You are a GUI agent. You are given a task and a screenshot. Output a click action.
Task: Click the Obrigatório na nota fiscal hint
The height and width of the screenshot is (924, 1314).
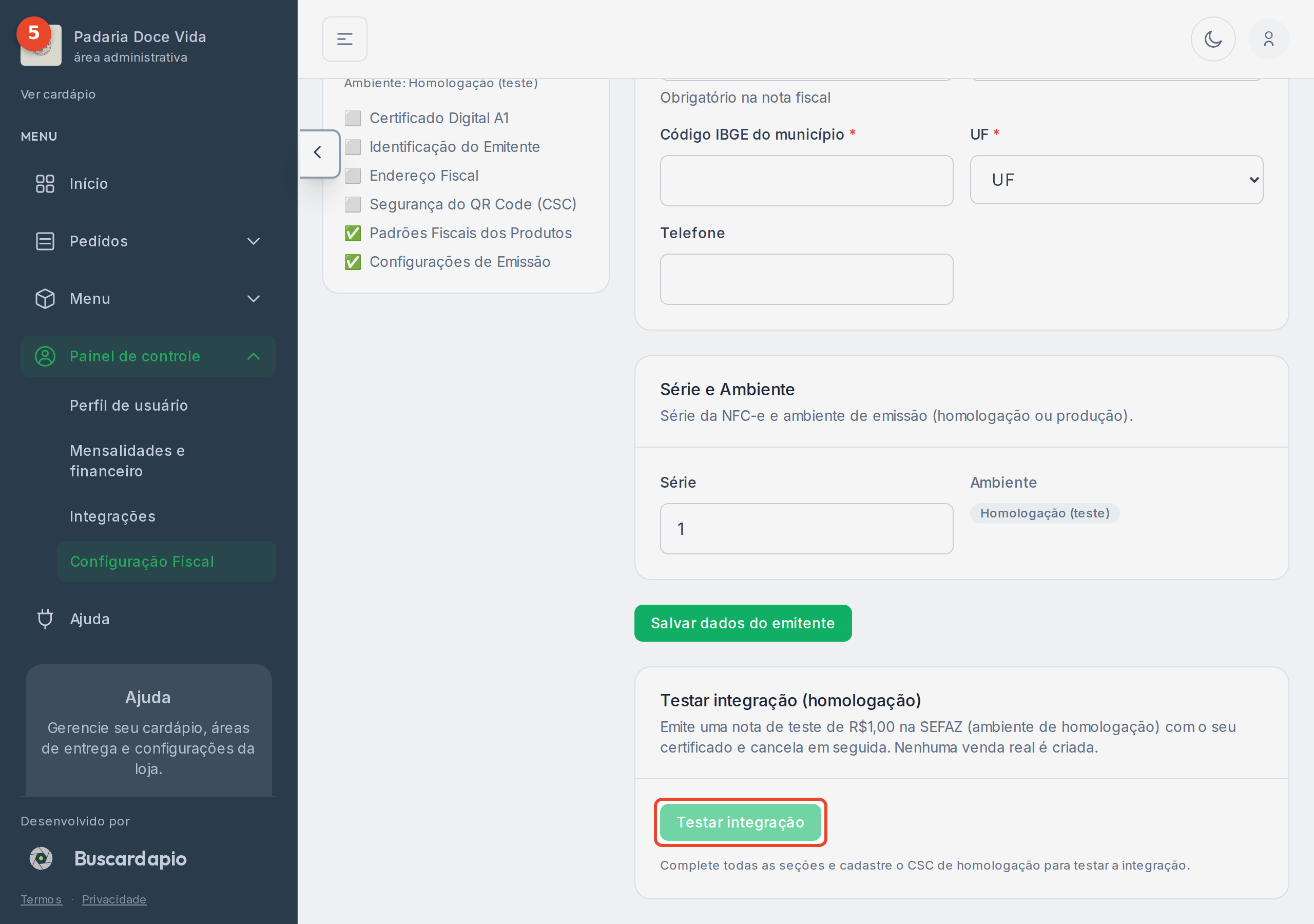click(745, 98)
